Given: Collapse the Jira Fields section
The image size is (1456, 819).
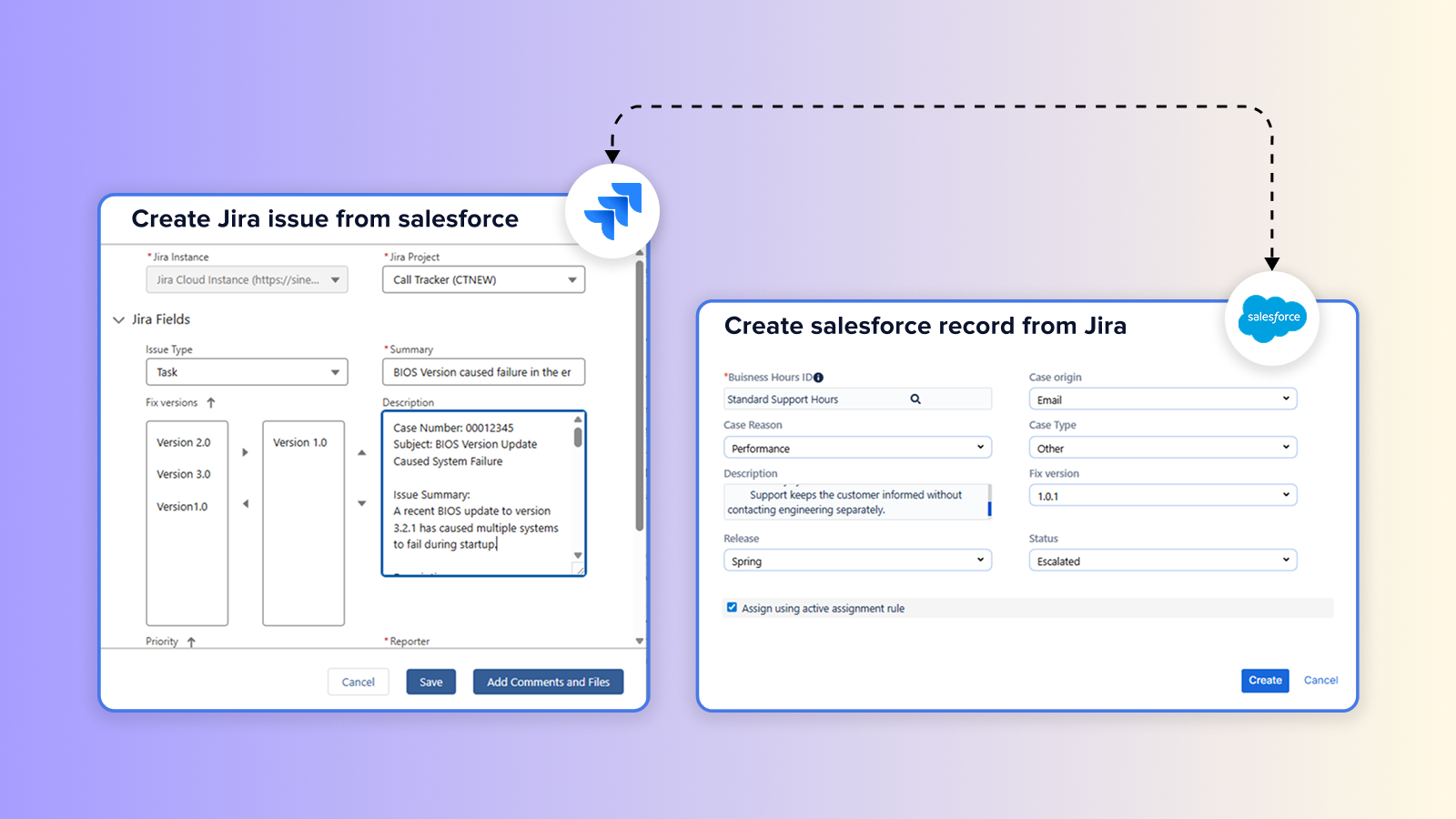Looking at the screenshot, I should (118, 319).
